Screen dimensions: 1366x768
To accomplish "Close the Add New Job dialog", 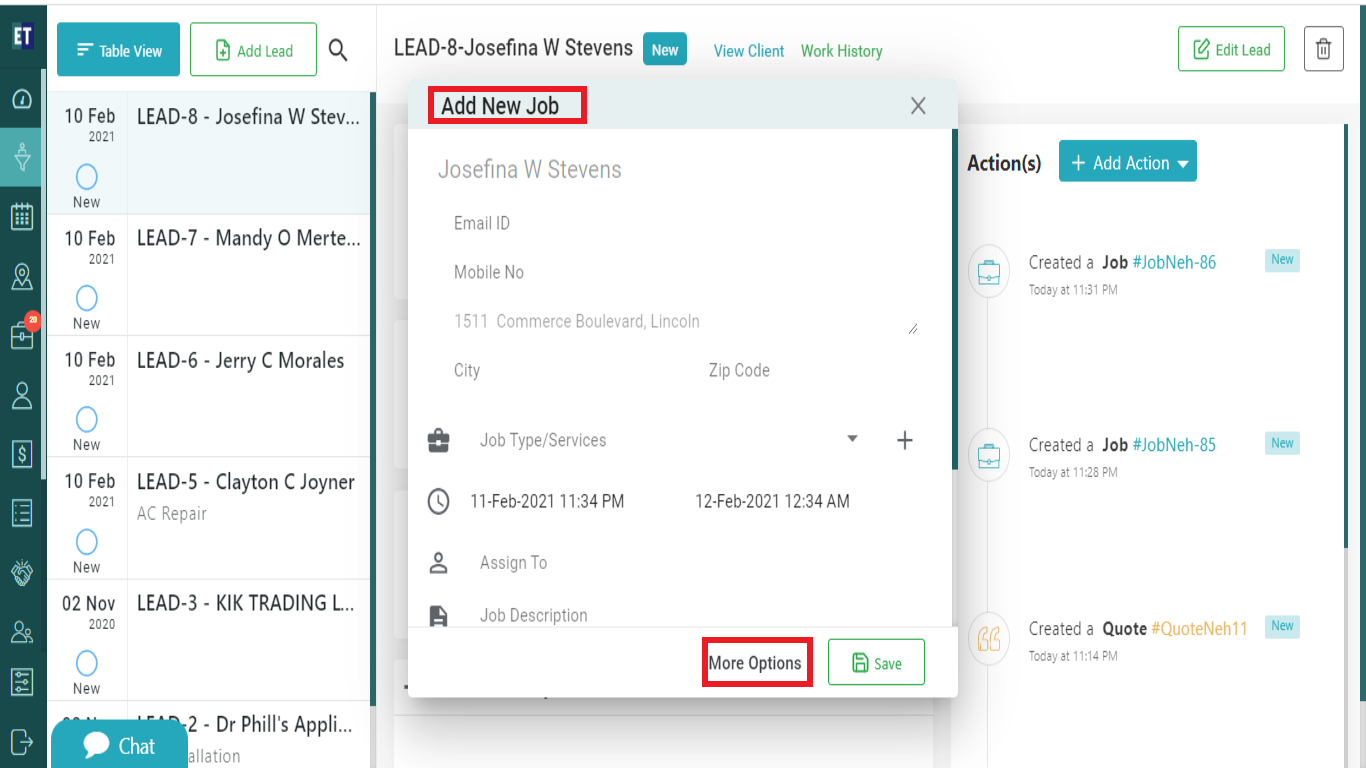I will [918, 106].
